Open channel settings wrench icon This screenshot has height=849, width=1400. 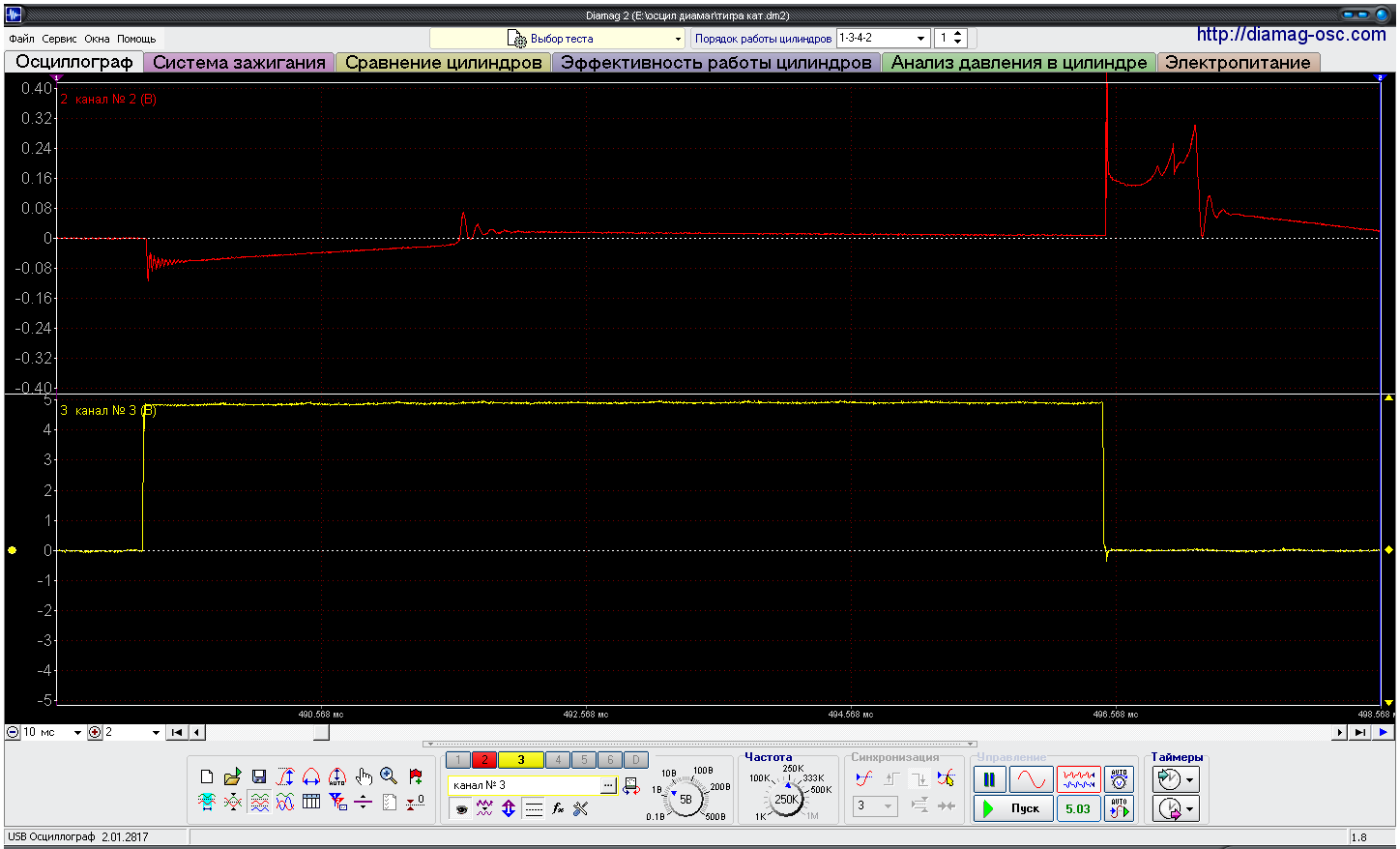point(581,809)
